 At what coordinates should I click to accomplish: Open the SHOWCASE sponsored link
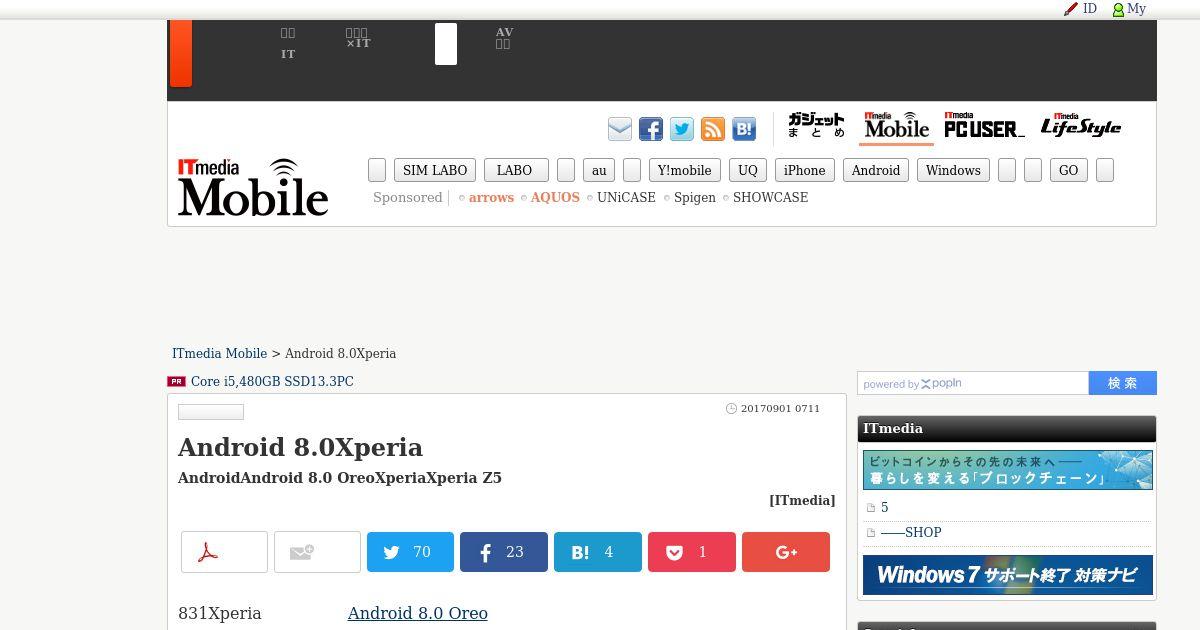pos(770,197)
